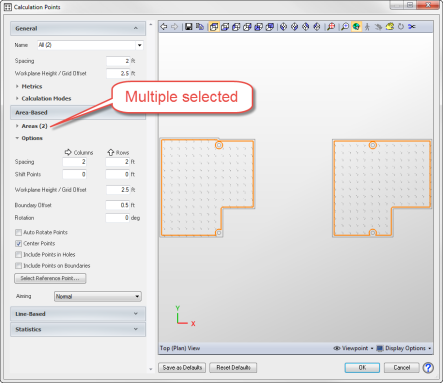
Task: Click the Select Reference Point button
Action: click(x=50, y=278)
